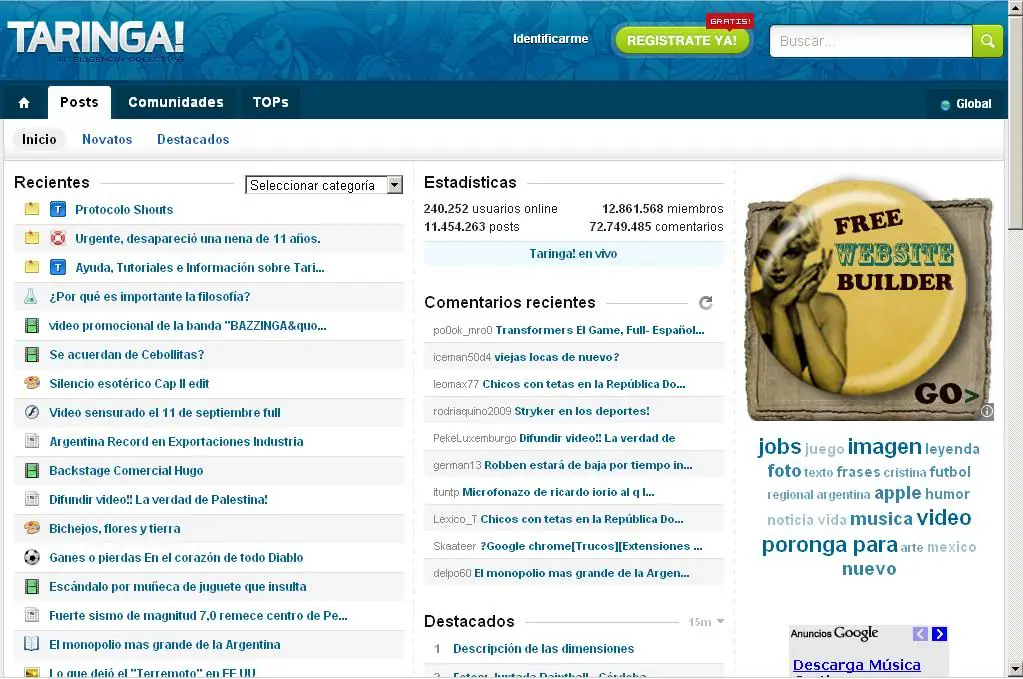Screen dimensions: 1023x679
Task: Select the Destacados tab
Action: (x=192, y=139)
